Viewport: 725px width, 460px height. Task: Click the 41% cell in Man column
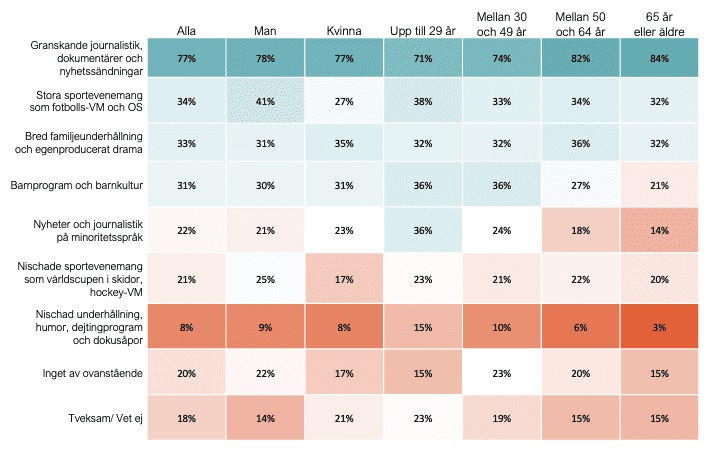click(x=266, y=100)
